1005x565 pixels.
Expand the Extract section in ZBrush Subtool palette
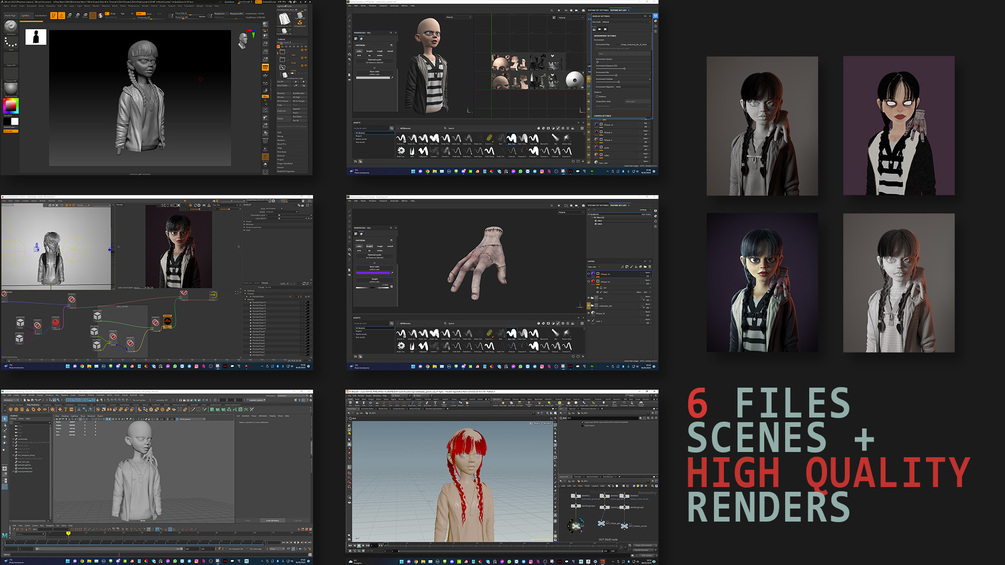click(281, 167)
